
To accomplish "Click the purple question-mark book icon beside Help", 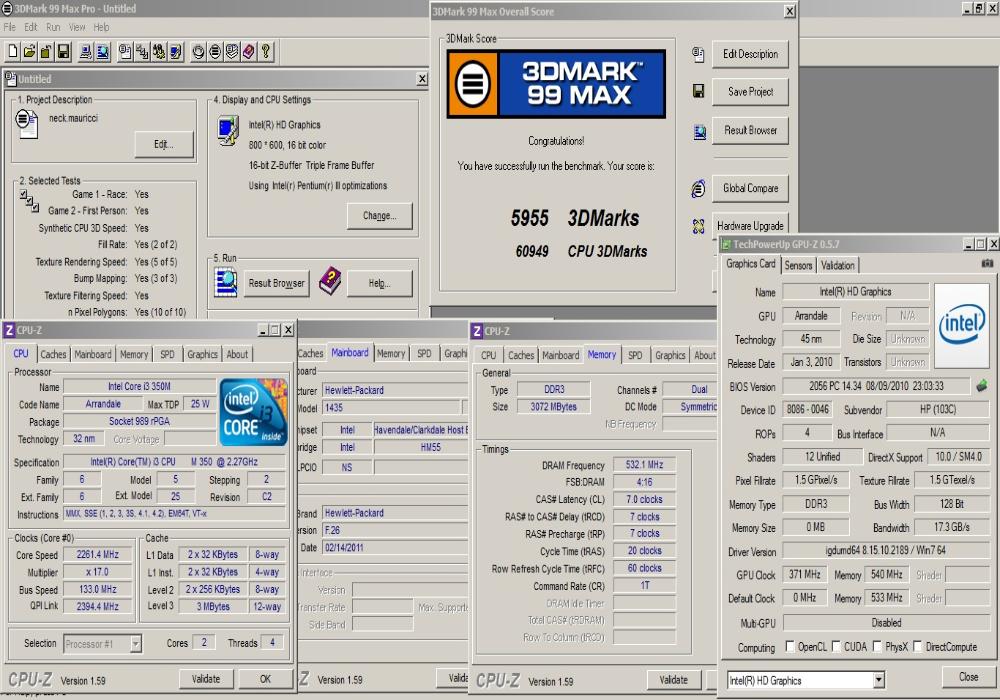I will (x=330, y=281).
